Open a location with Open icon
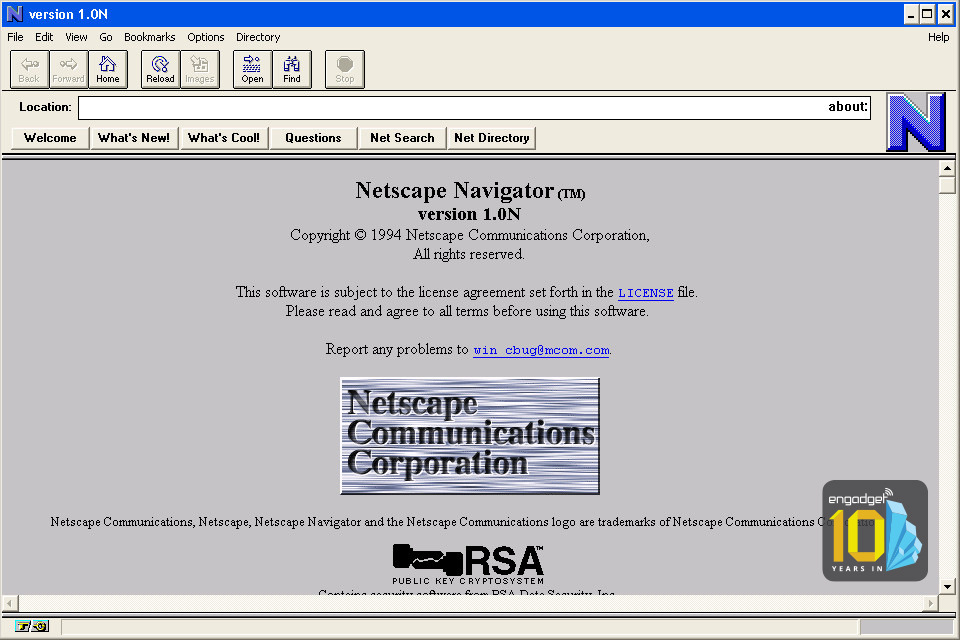This screenshot has height=640, width=960. [252, 69]
